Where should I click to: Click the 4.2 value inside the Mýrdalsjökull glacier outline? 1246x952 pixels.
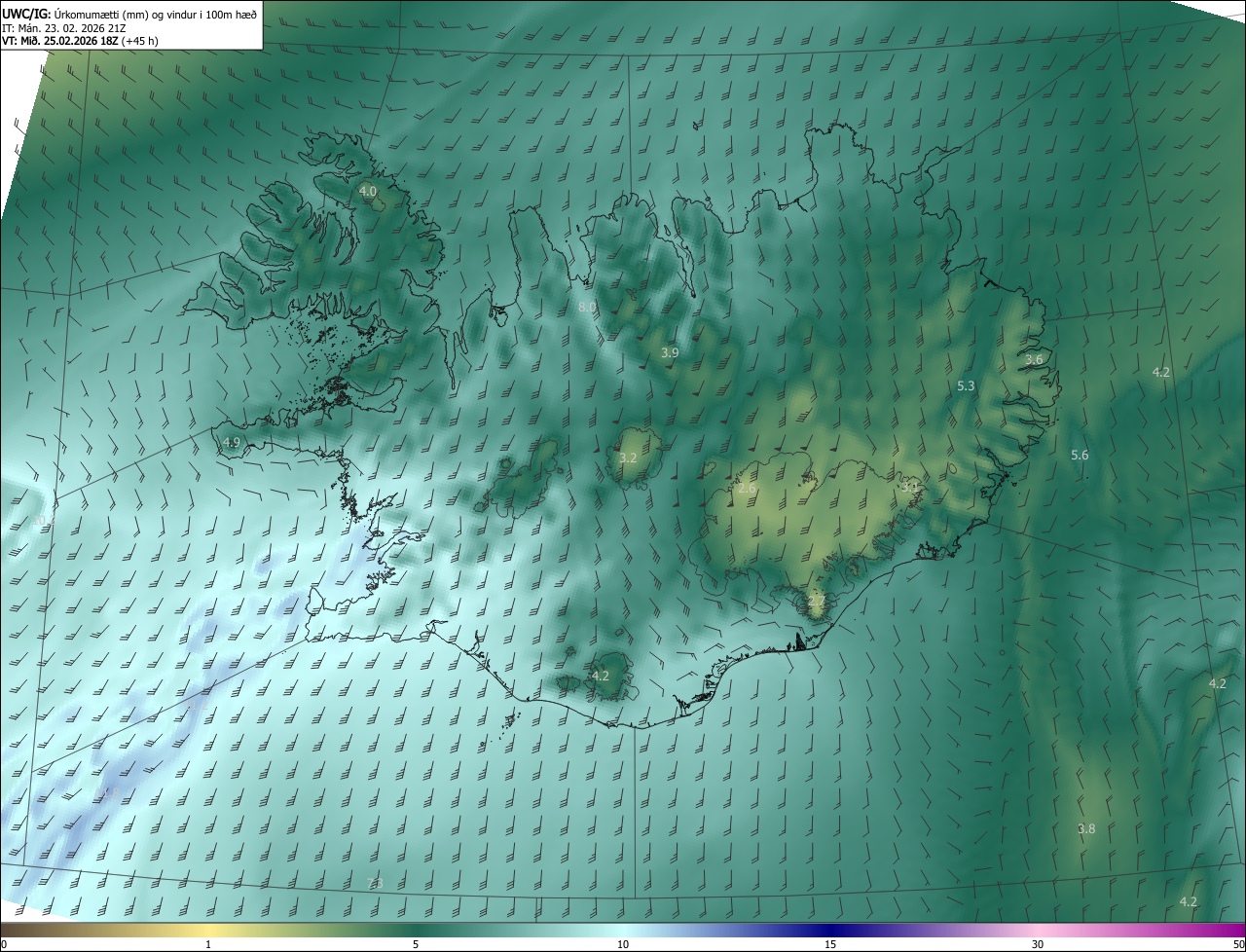click(601, 676)
